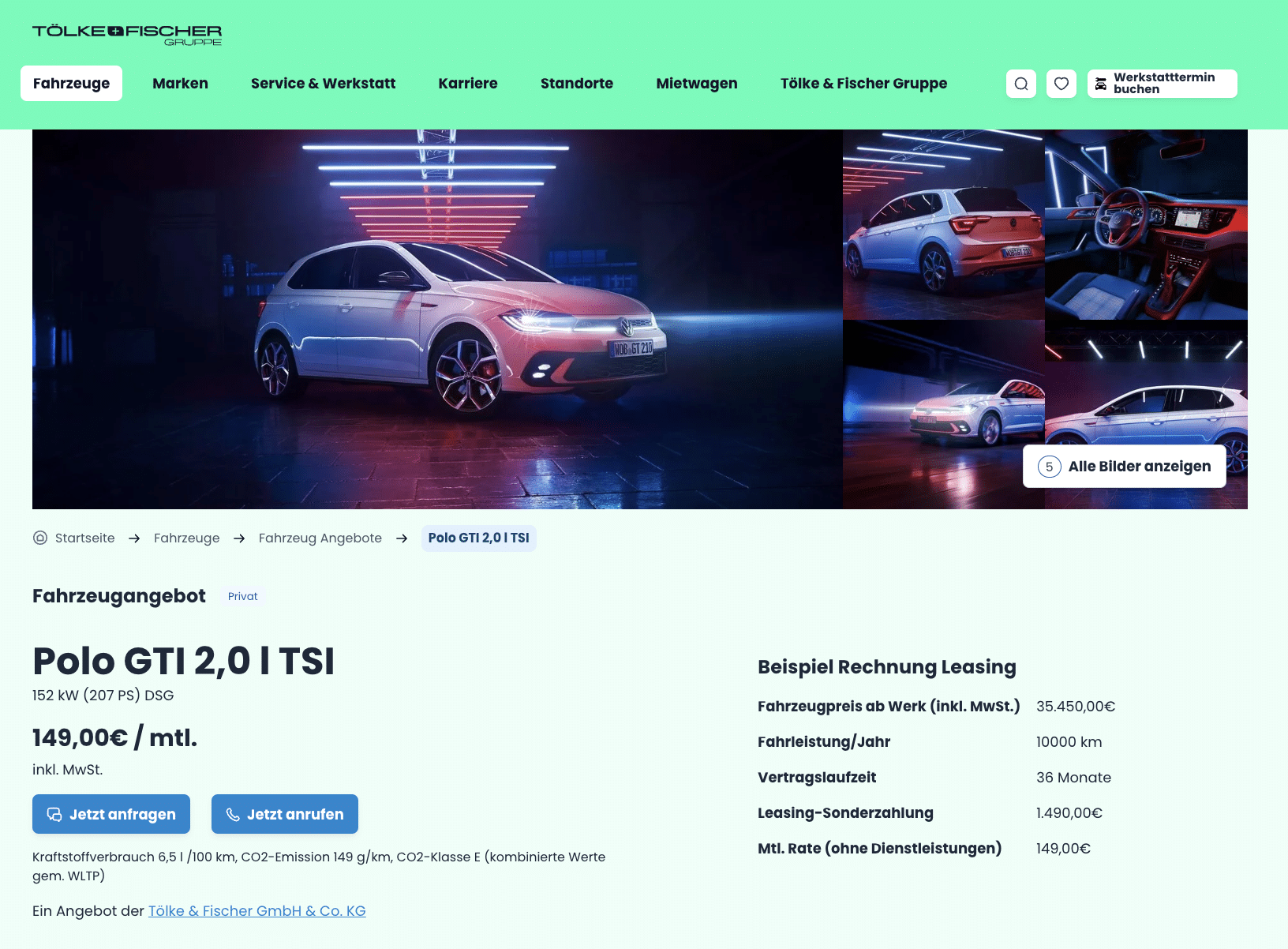View the rear-view Polo thumbnail

click(x=943, y=224)
